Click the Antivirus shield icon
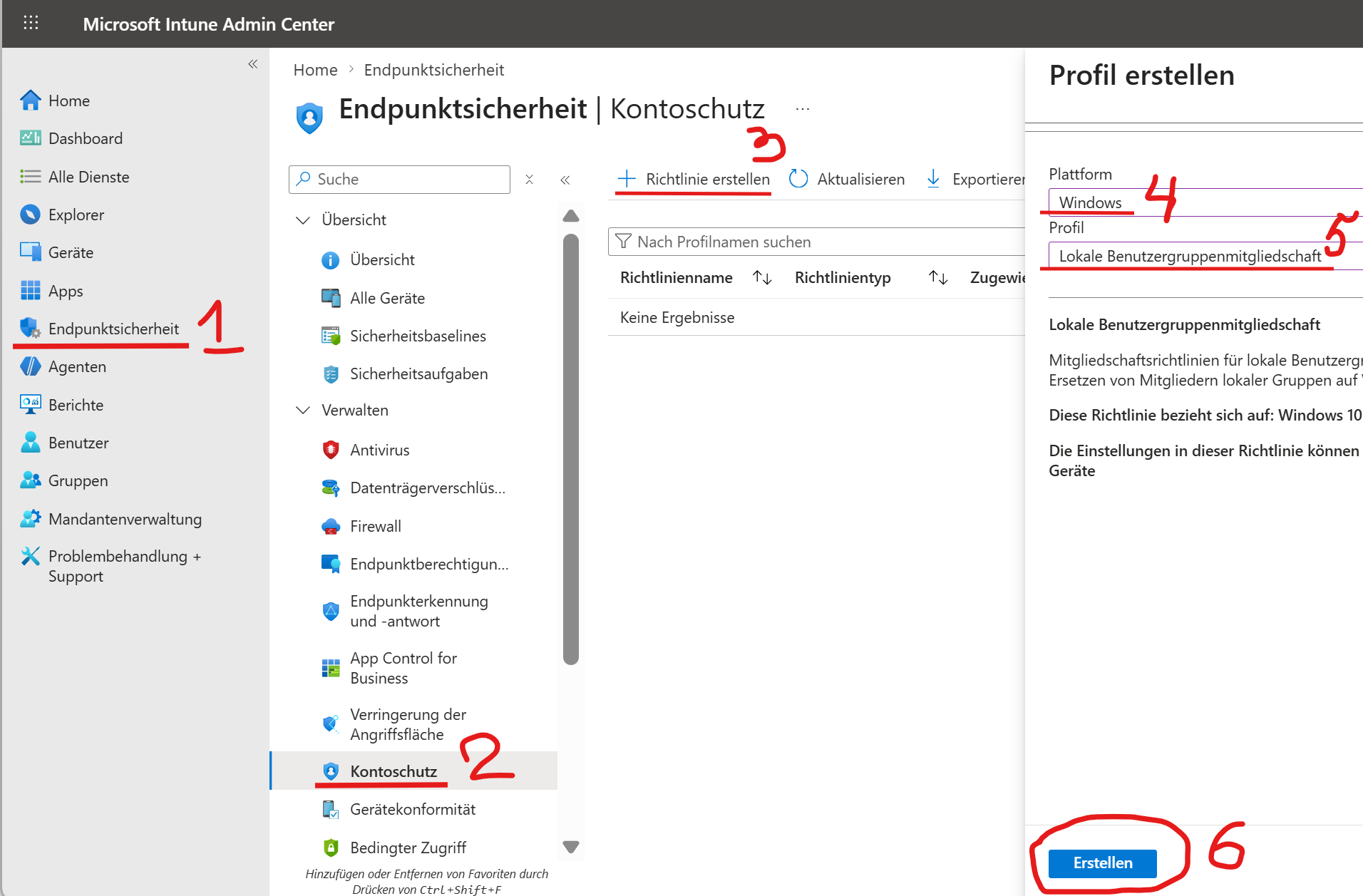This screenshot has height=896, width=1363. [331, 450]
